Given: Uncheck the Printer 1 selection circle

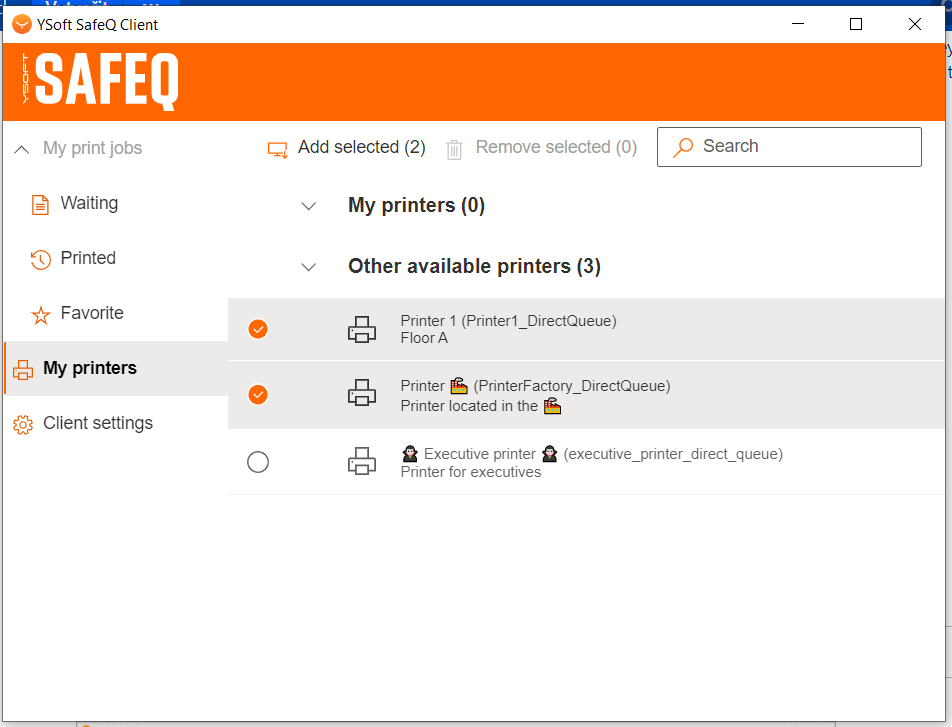Looking at the screenshot, I should pos(258,329).
